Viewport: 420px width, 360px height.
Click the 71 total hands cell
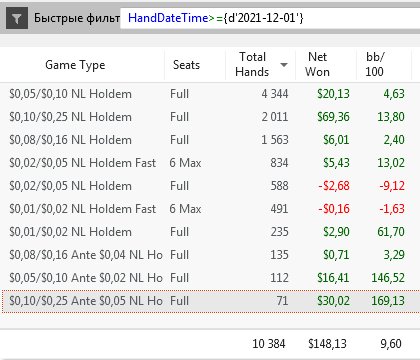click(x=282, y=301)
